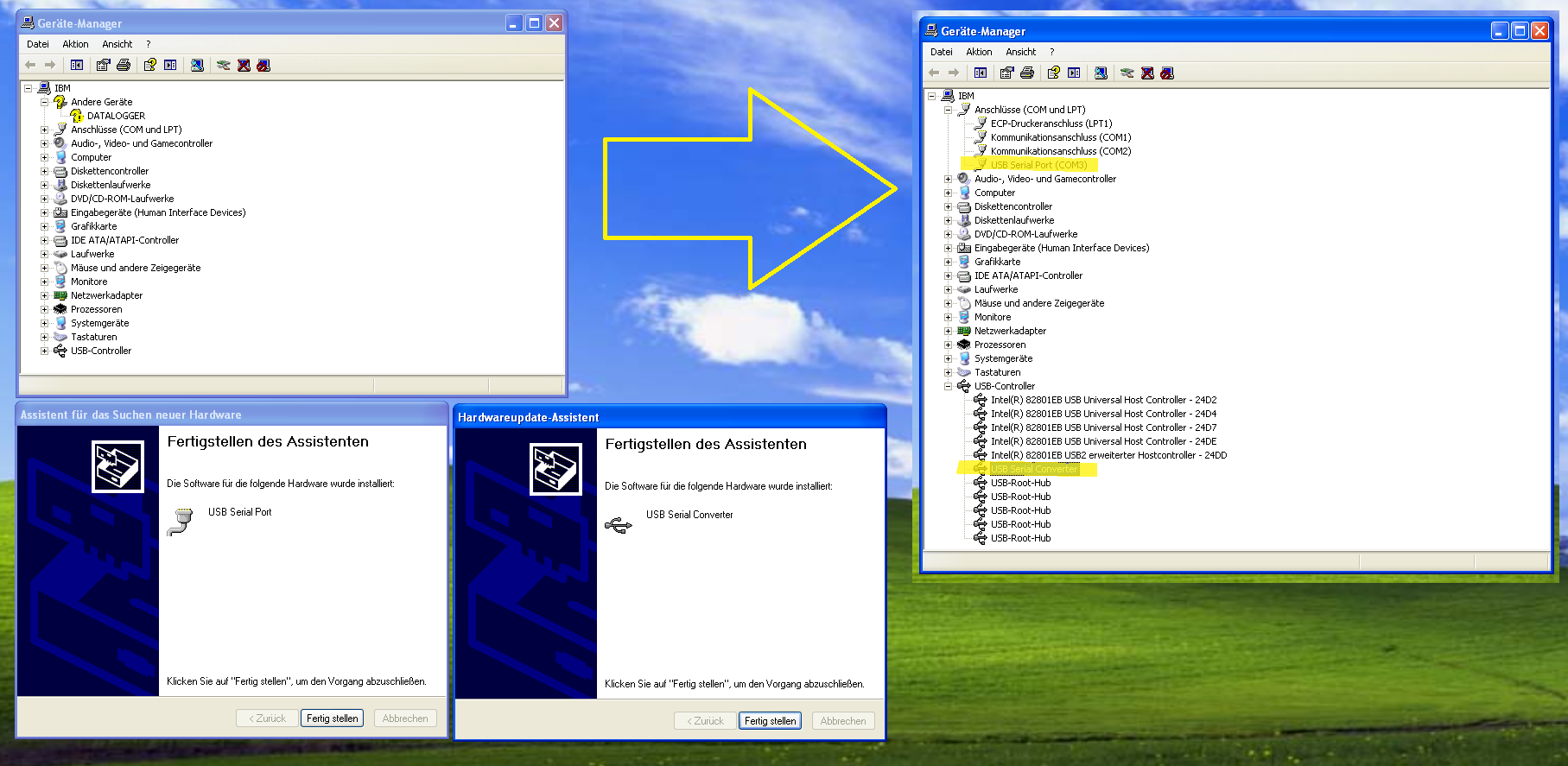Click Help icon in right Geräte-Manager toolbar
Image resolution: width=1568 pixels, height=766 pixels.
[1054, 73]
